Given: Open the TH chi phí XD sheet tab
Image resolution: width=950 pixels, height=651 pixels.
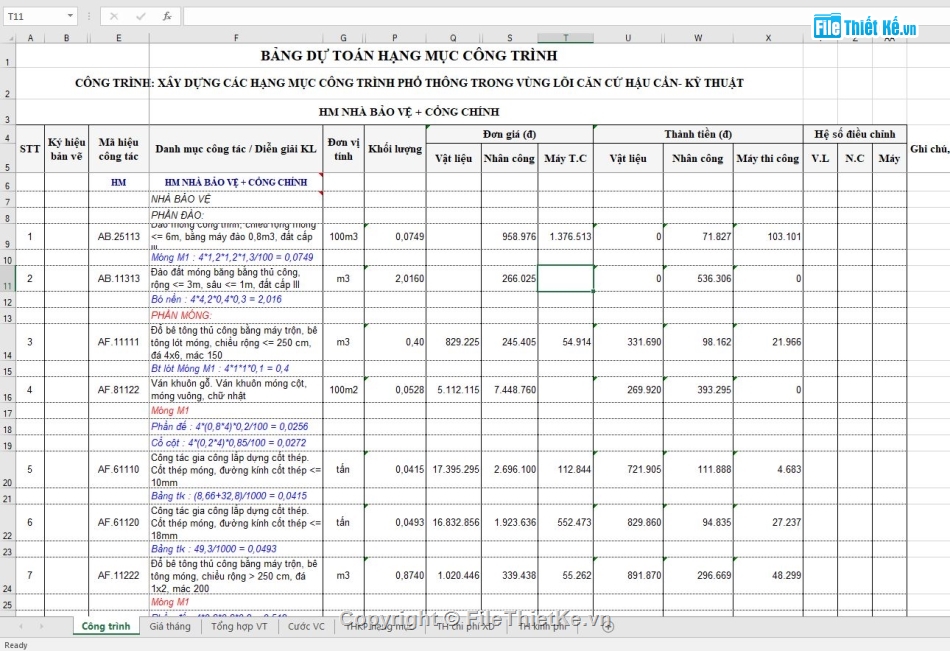Looking at the screenshot, I should coord(465,626).
